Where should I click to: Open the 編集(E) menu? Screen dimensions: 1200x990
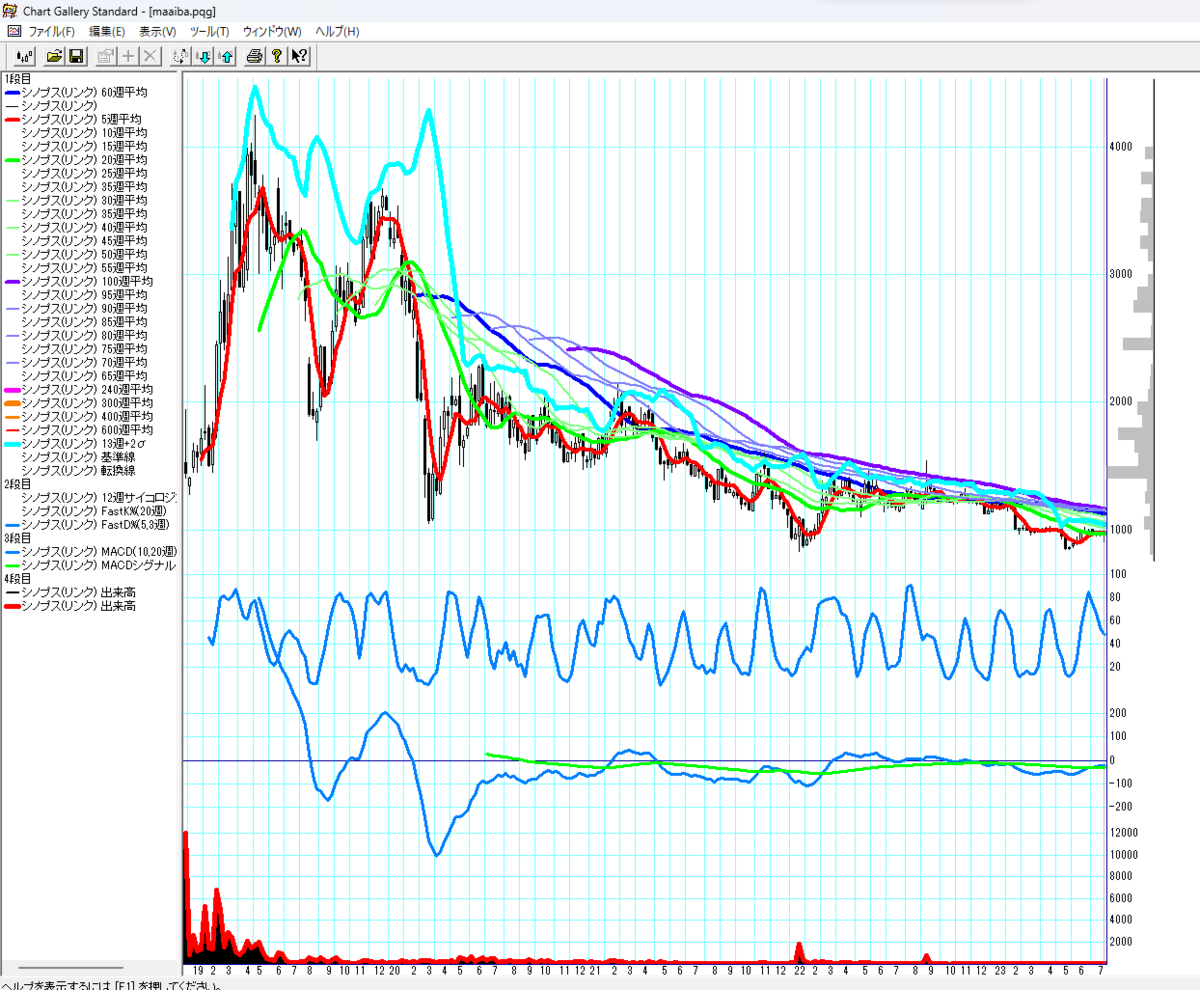pyautogui.click(x=107, y=31)
